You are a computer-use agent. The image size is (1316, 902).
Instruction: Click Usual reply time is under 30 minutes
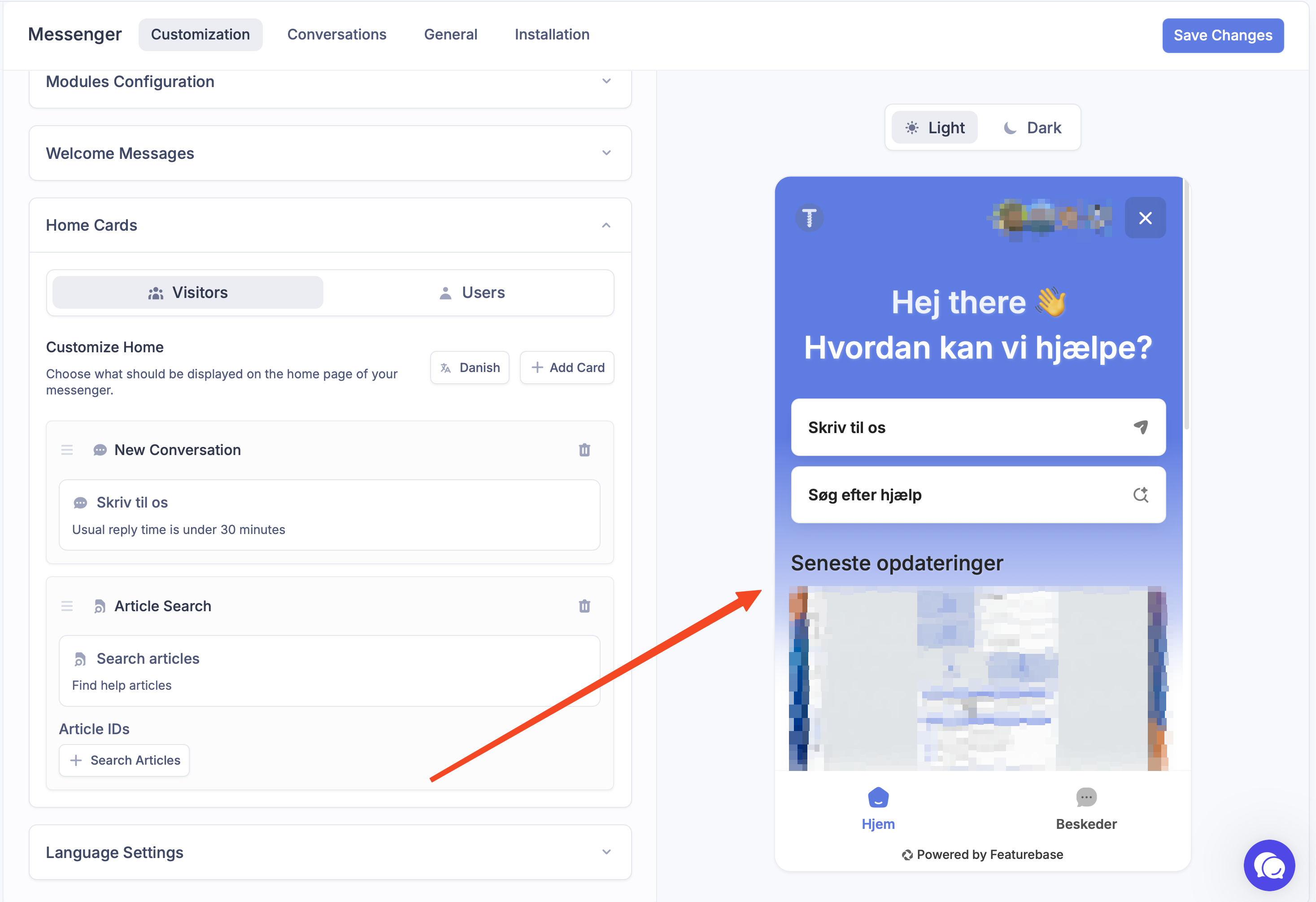[179, 530]
